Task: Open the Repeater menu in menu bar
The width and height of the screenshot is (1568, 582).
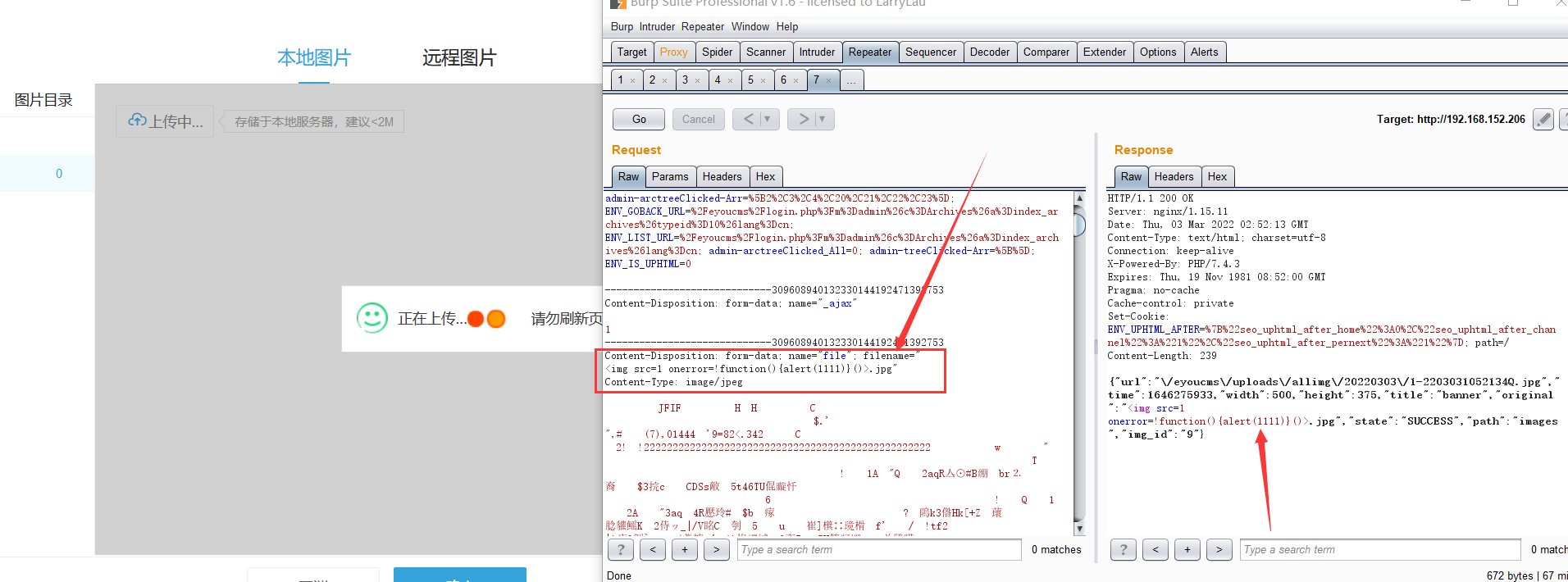Action: pos(703,26)
